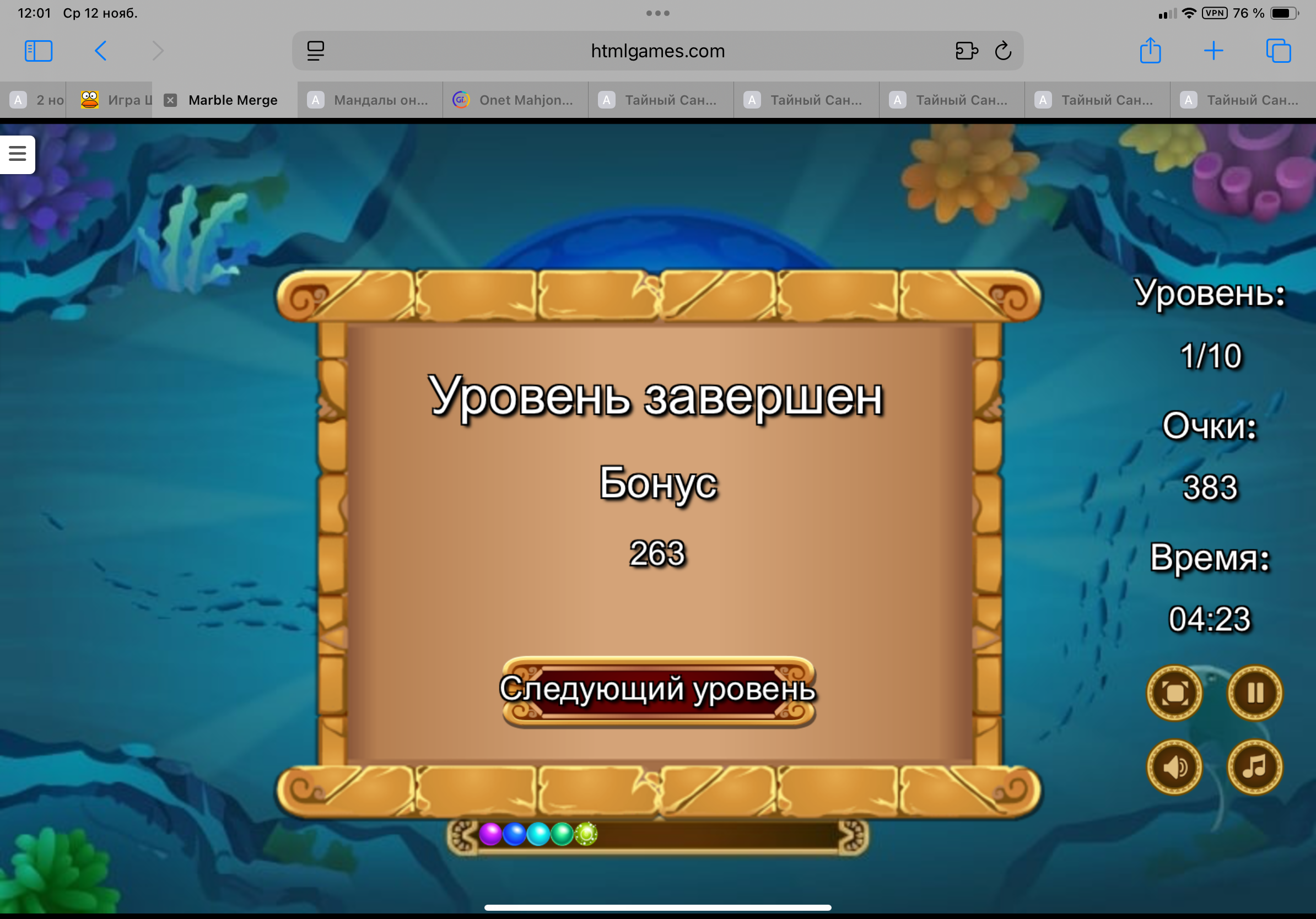Toggle the Safari sidebar icon
The width and height of the screenshot is (1316, 919).
point(39,51)
